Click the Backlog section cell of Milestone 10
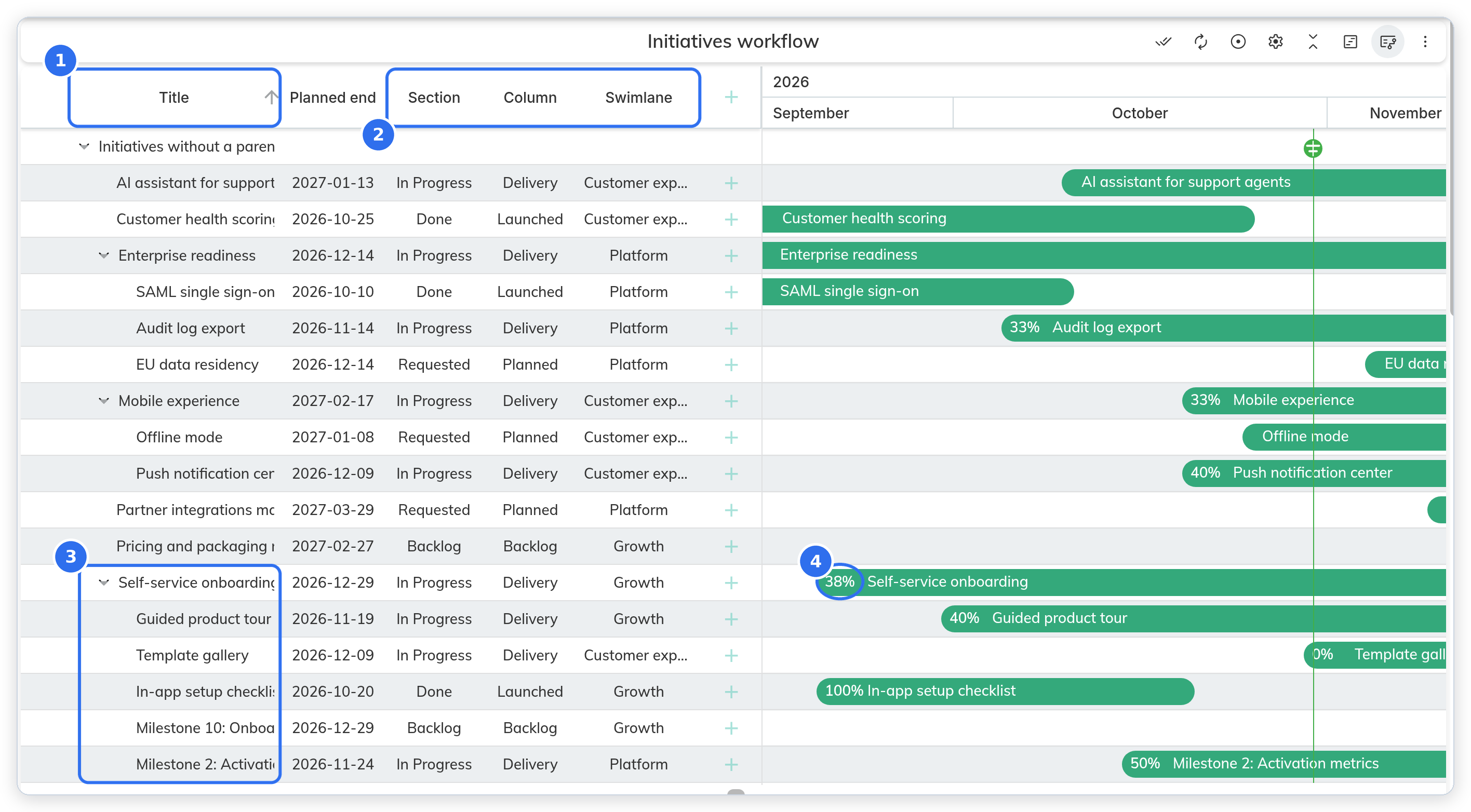 coord(434,728)
